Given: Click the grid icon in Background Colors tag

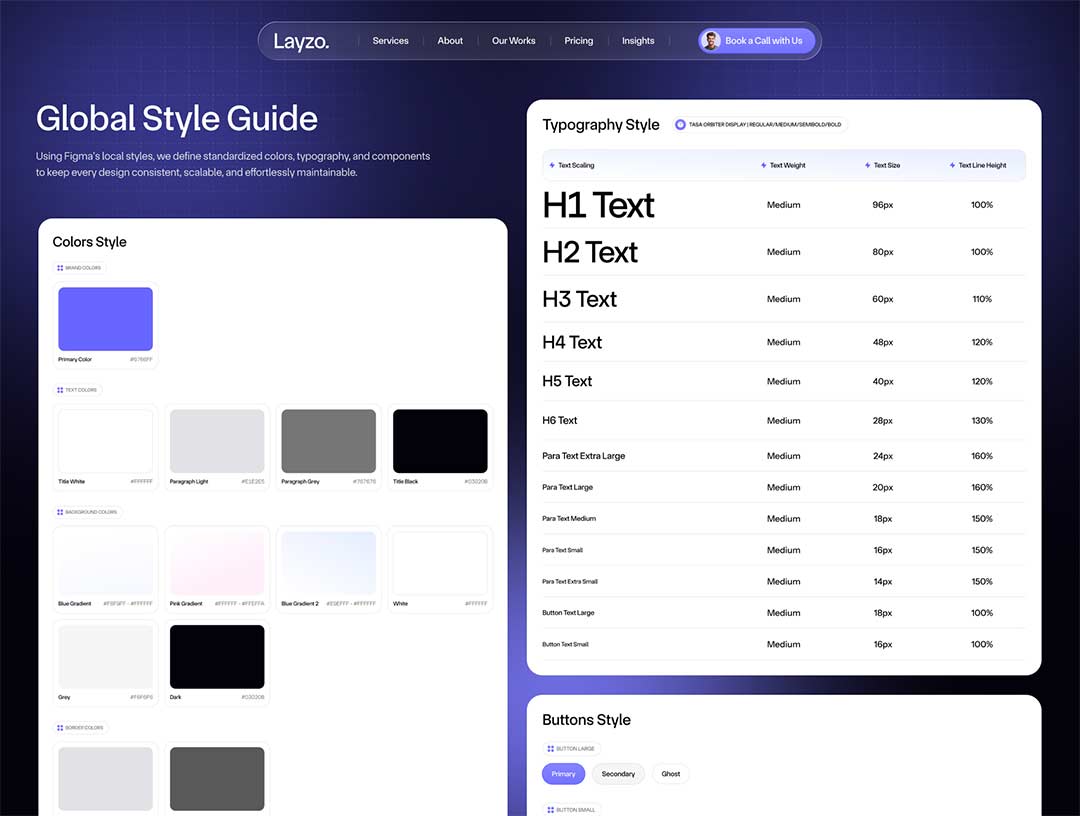Looking at the screenshot, I should (x=60, y=512).
